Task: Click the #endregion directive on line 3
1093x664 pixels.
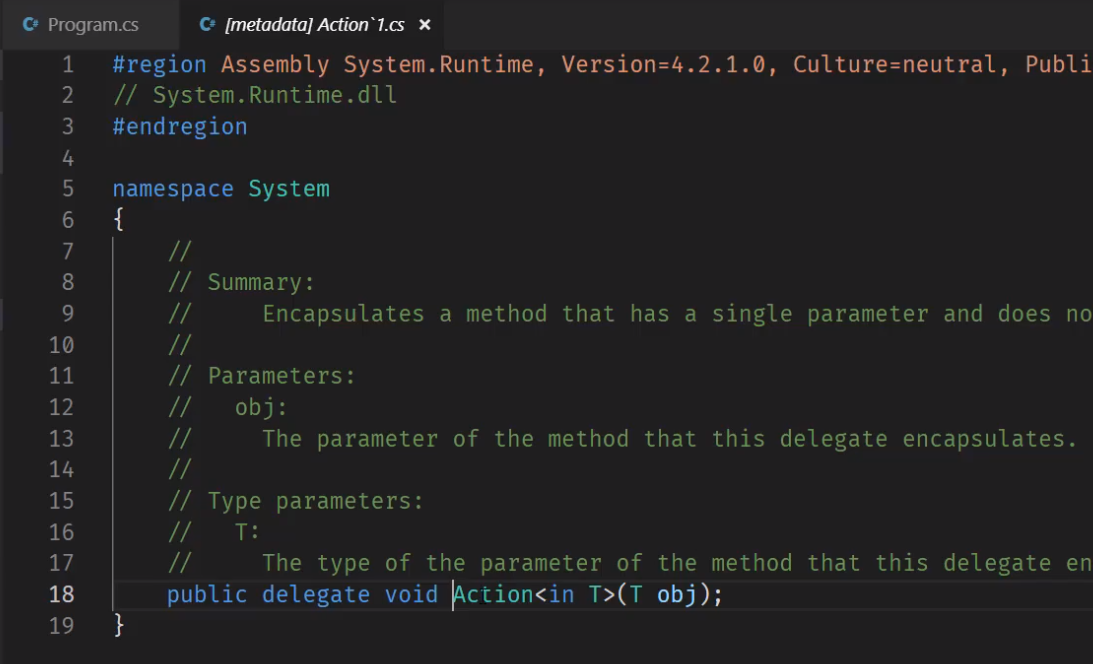Action: click(180, 127)
